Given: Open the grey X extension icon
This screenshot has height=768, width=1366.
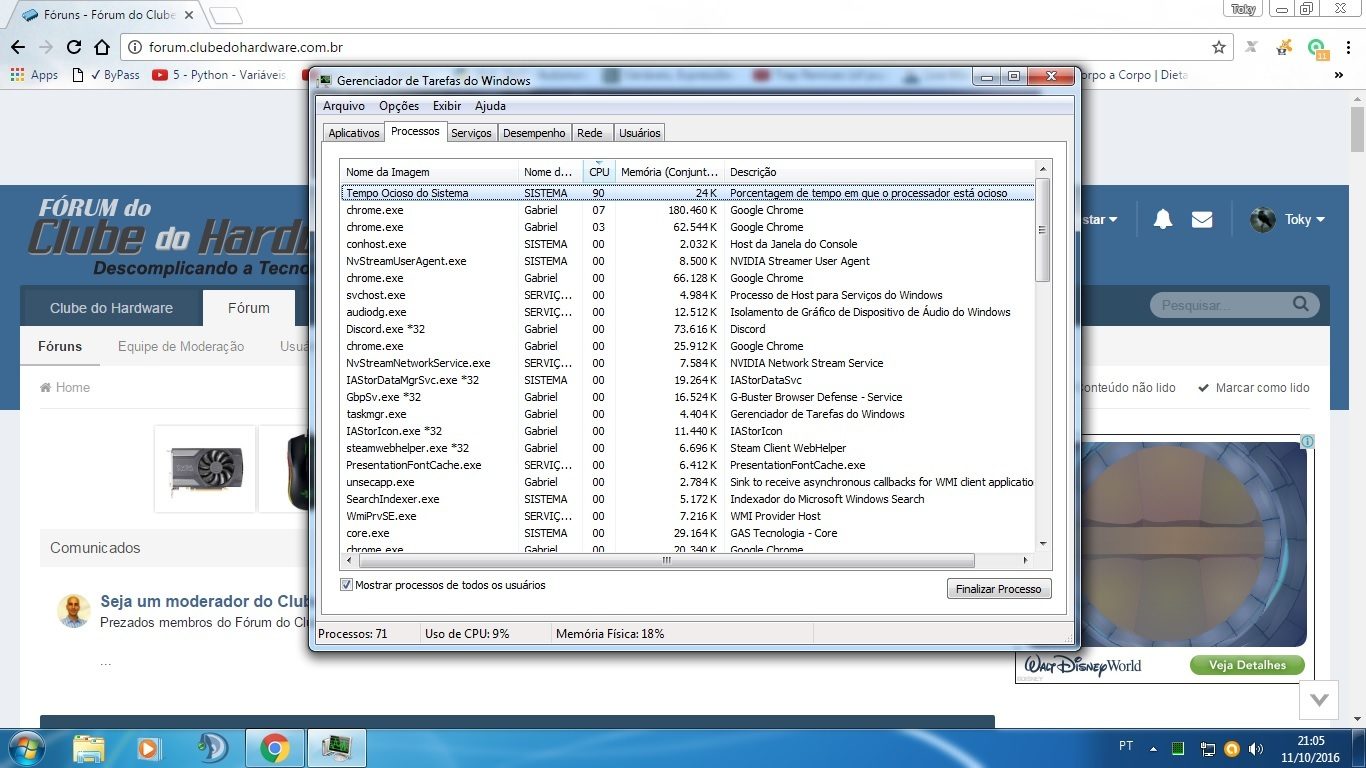Looking at the screenshot, I should (x=1251, y=47).
